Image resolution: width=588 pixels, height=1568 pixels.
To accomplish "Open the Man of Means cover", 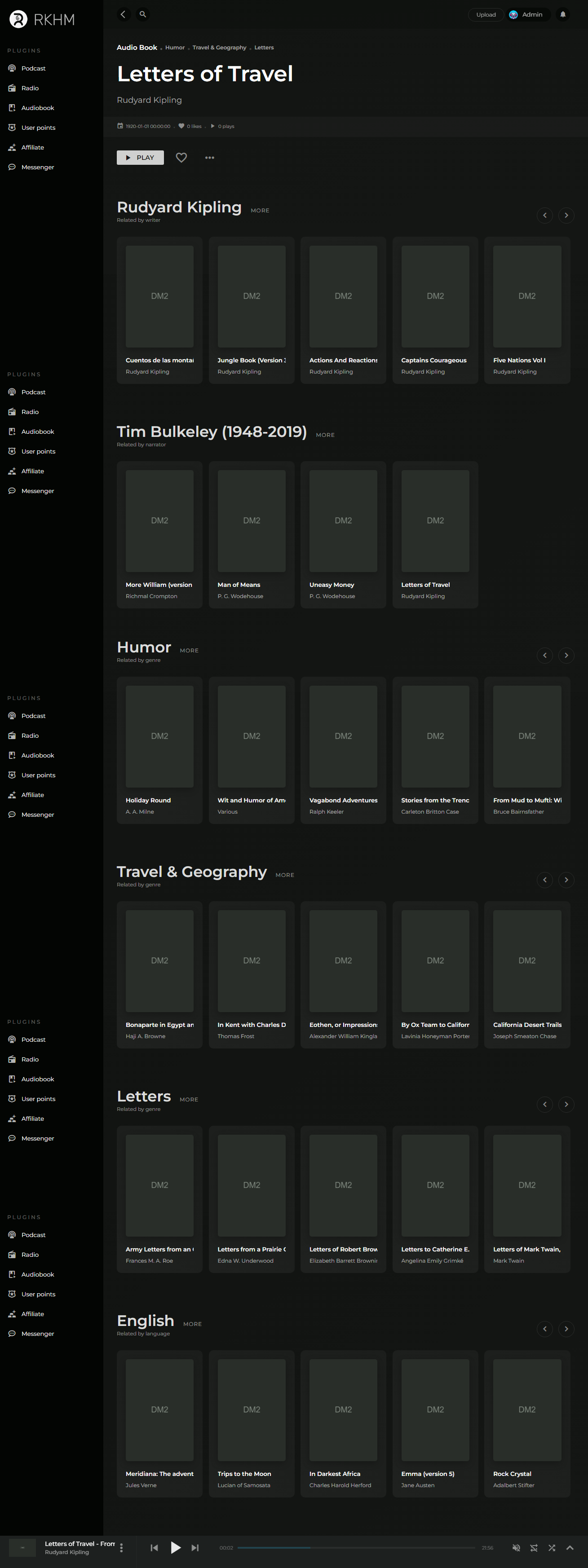I will 252,521.
